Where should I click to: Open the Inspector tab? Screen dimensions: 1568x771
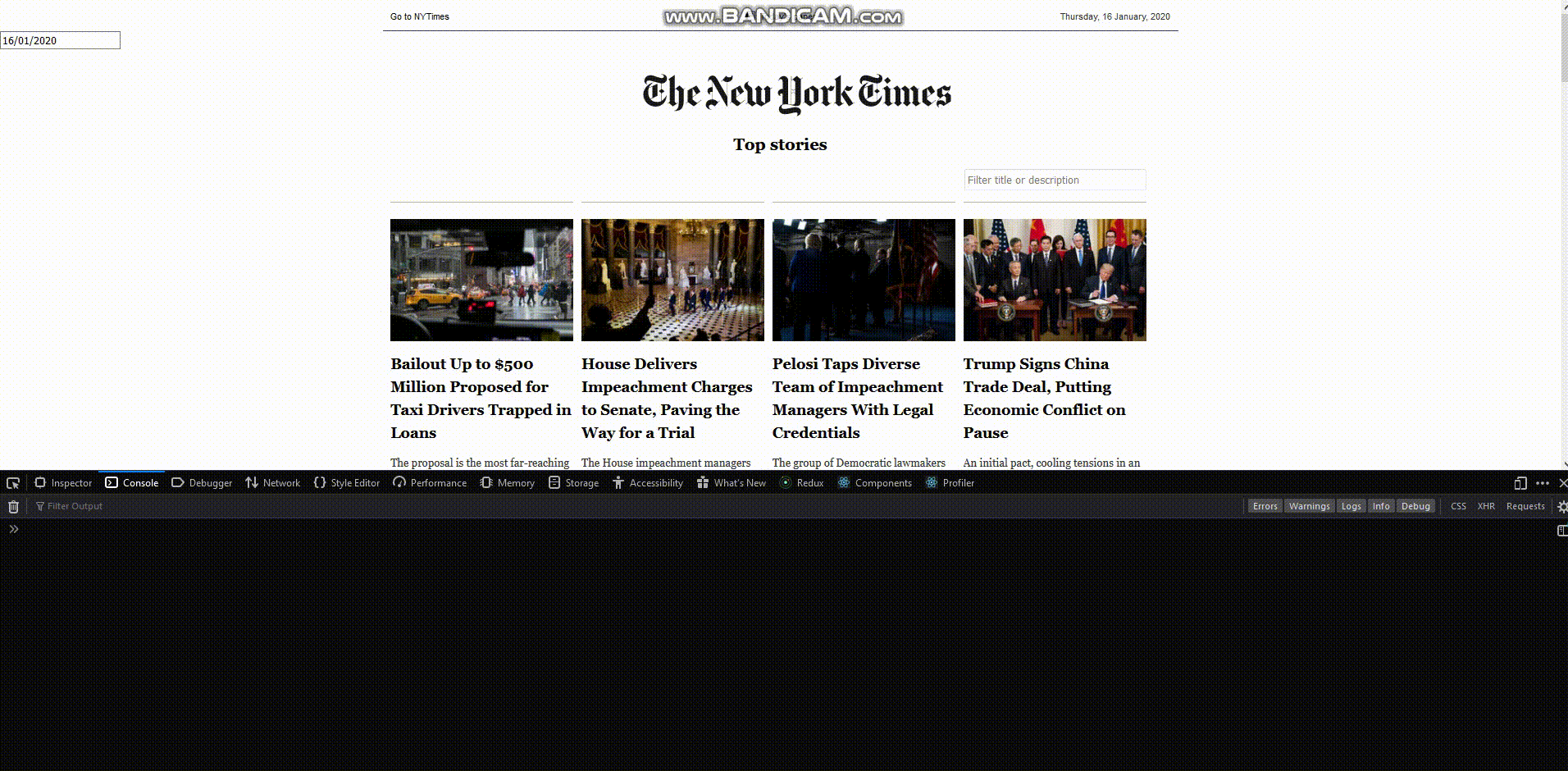[63, 483]
